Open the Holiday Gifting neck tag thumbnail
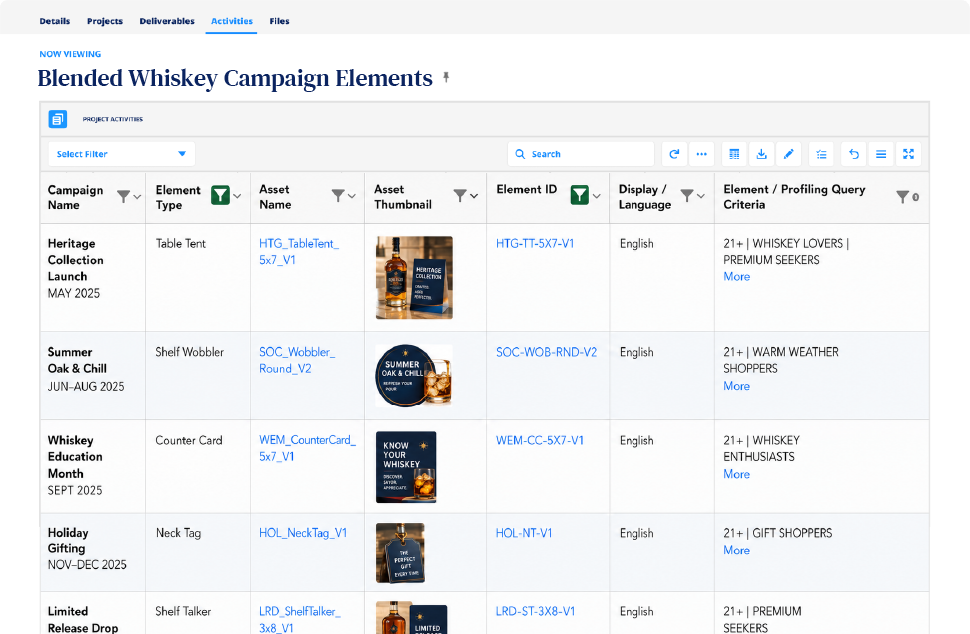 click(x=400, y=553)
